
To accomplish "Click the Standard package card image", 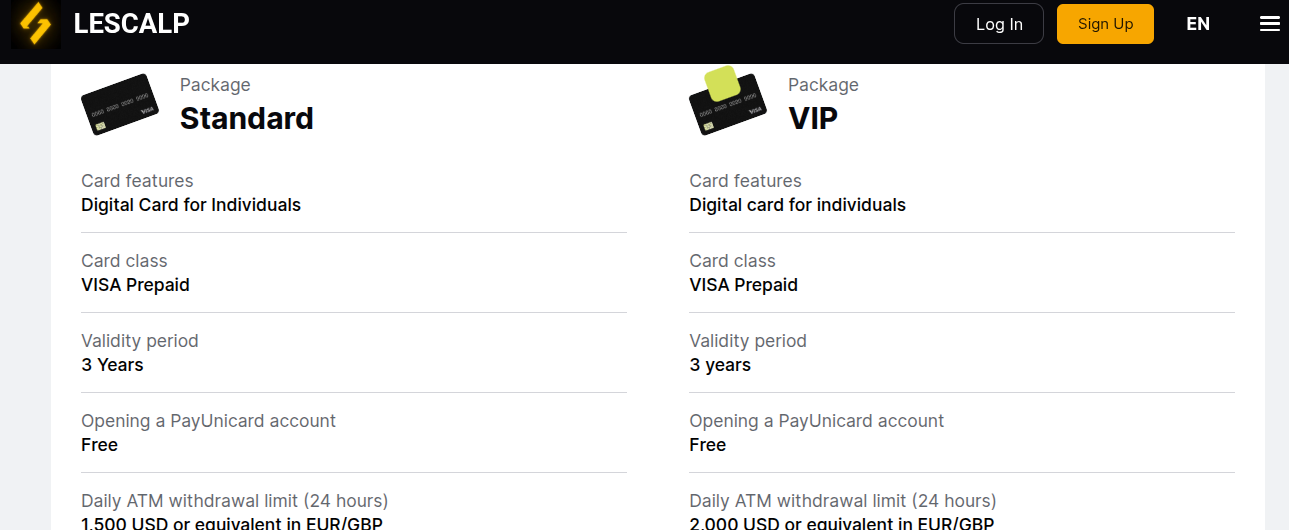I will click(x=120, y=104).
